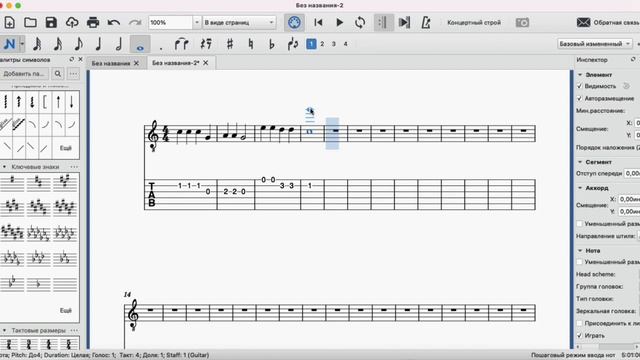Upload score to cloud
The height and width of the screenshot is (360, 640).
click(x=72, y=22)
